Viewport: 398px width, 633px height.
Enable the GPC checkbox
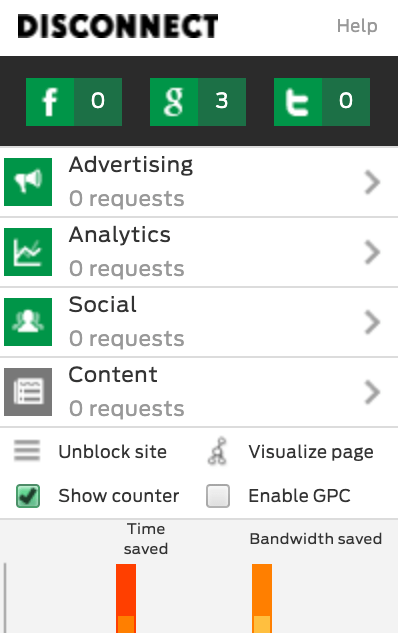(x=218, y=496)
